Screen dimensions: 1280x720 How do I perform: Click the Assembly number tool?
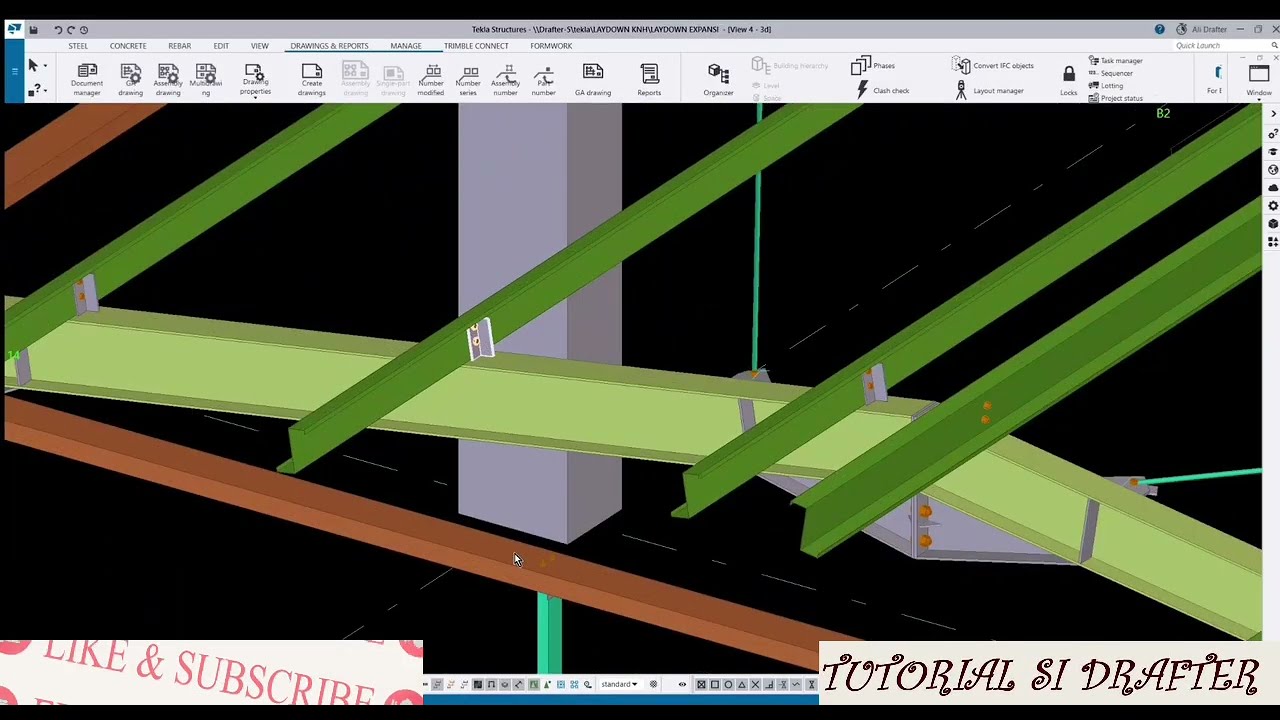point(505,80)
